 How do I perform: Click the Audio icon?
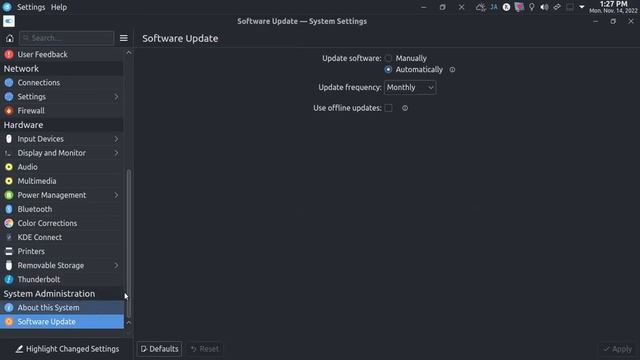(x=9, y=167)
